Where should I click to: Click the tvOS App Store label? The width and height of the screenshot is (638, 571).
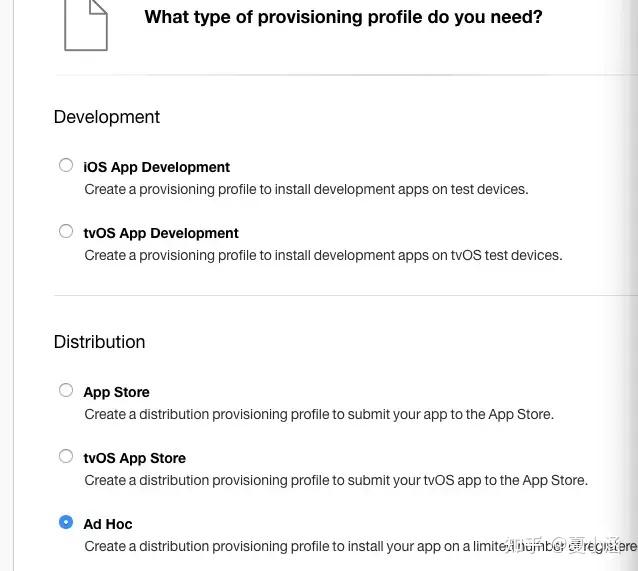click(x=134, y=458)
